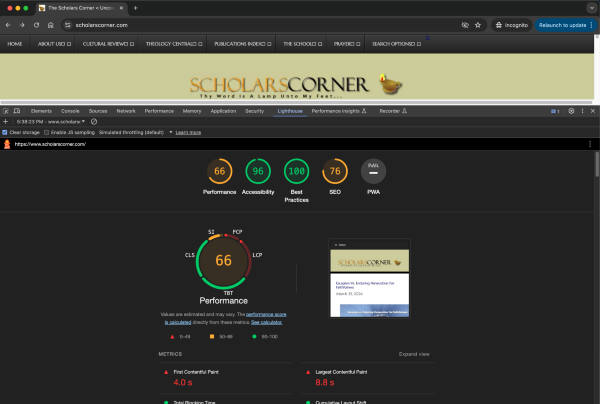Image resolution: width=600 pixels, height=404 pixels.
Task: Bookmark this page with star icon
Action: point(478,25)
